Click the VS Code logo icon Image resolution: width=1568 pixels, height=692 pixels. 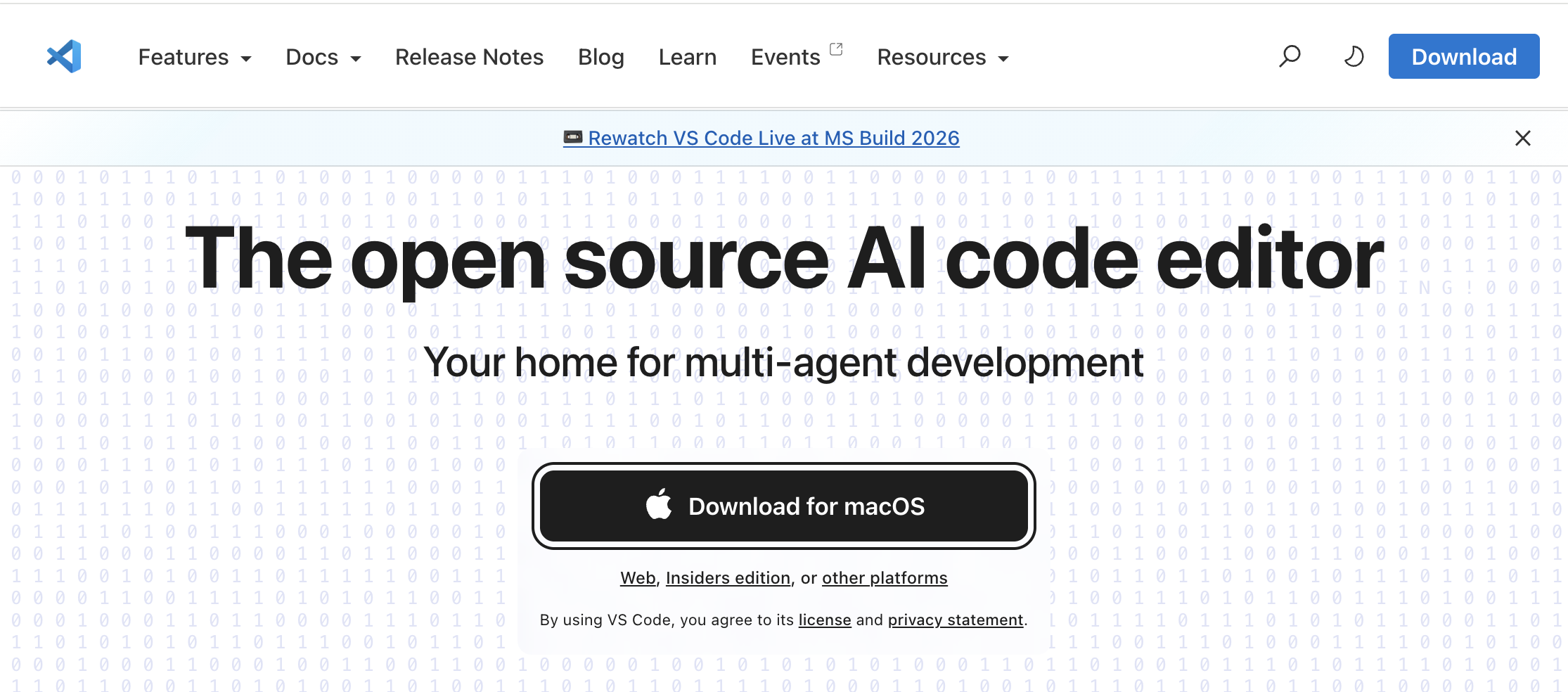(x=64, y=56)
